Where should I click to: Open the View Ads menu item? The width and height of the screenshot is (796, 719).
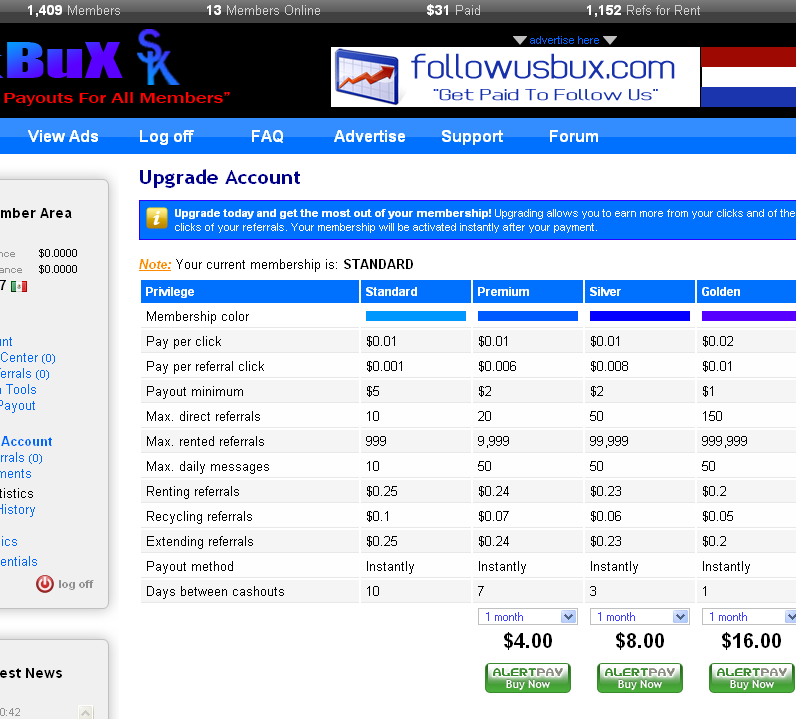[x=63, y=136]
